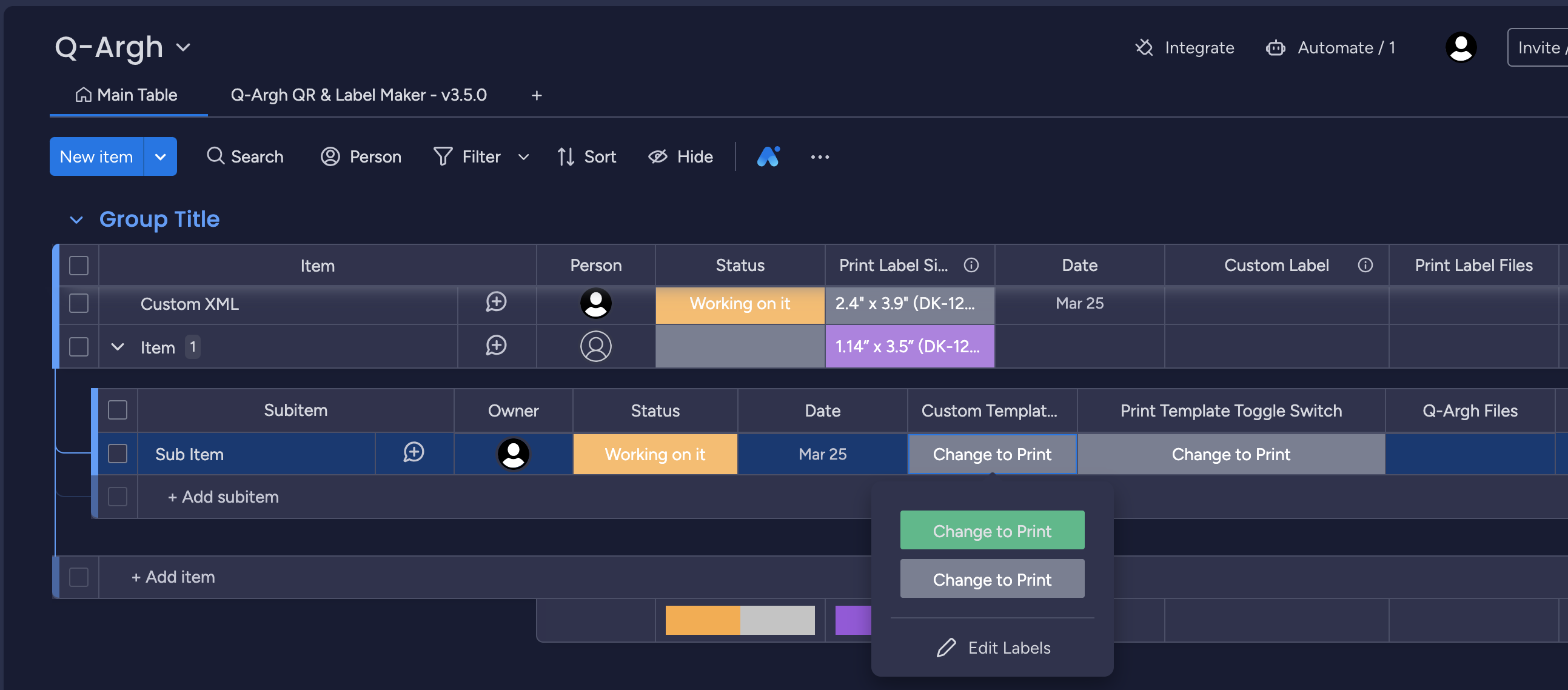Select gray Change to Print label option
Viewport: 1568px width, 690px height.
click(x=991, y=578)
